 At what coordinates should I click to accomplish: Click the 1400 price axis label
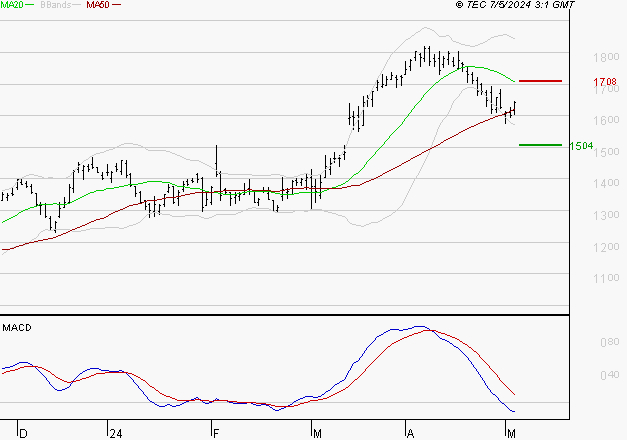coord(606,183)
